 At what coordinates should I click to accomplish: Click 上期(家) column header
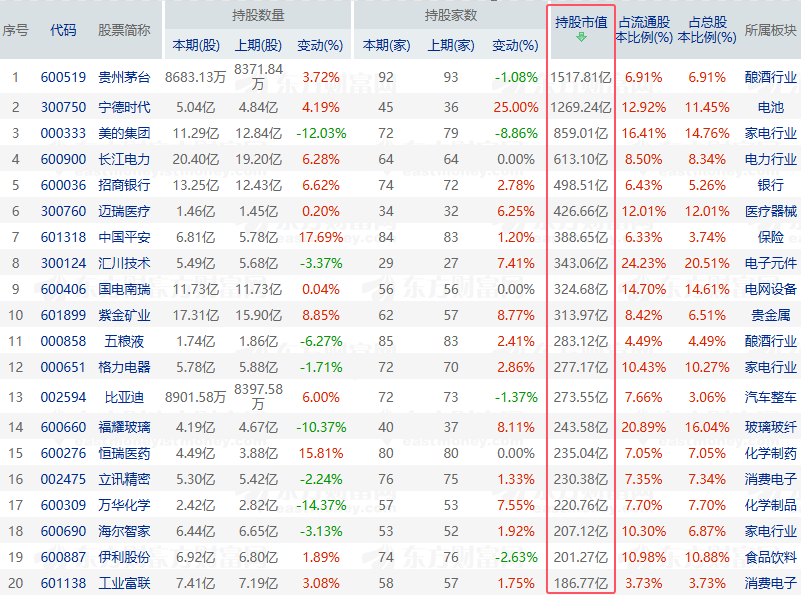pos(451,45)
